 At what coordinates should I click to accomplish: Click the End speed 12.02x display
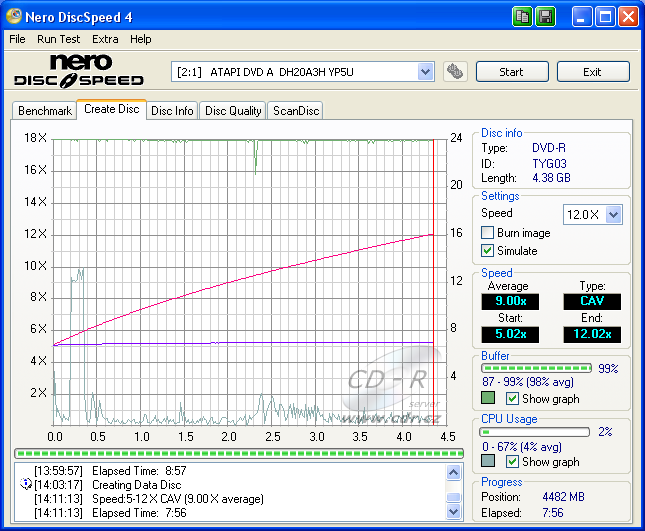click(592, 334)
